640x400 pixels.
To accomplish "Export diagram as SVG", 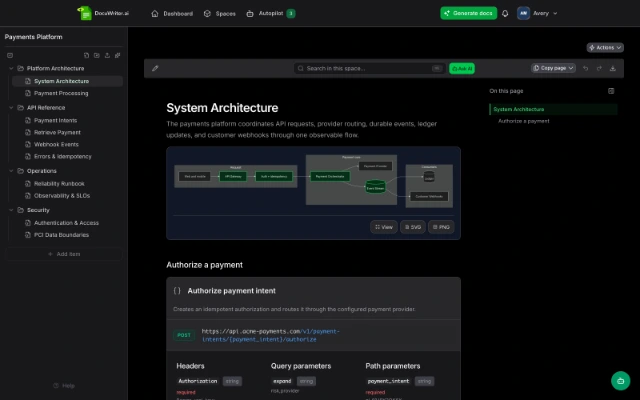I will (x=413, y=227).
